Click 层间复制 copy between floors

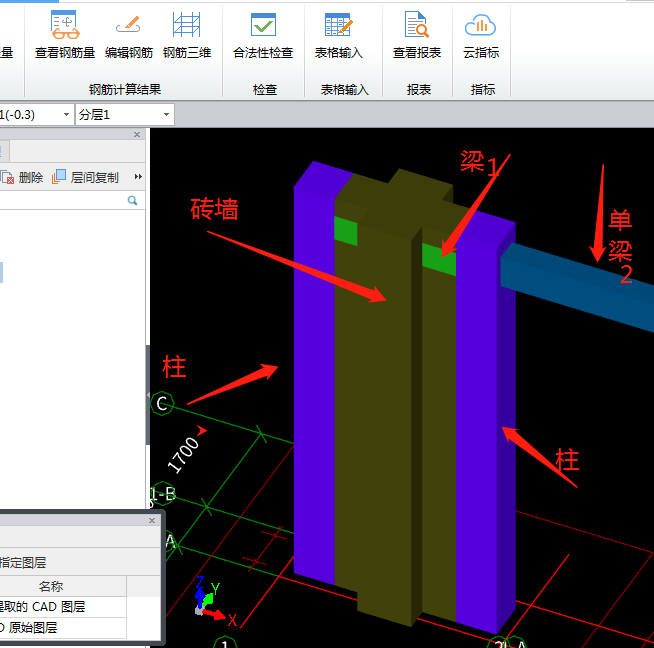coord(86,177)
